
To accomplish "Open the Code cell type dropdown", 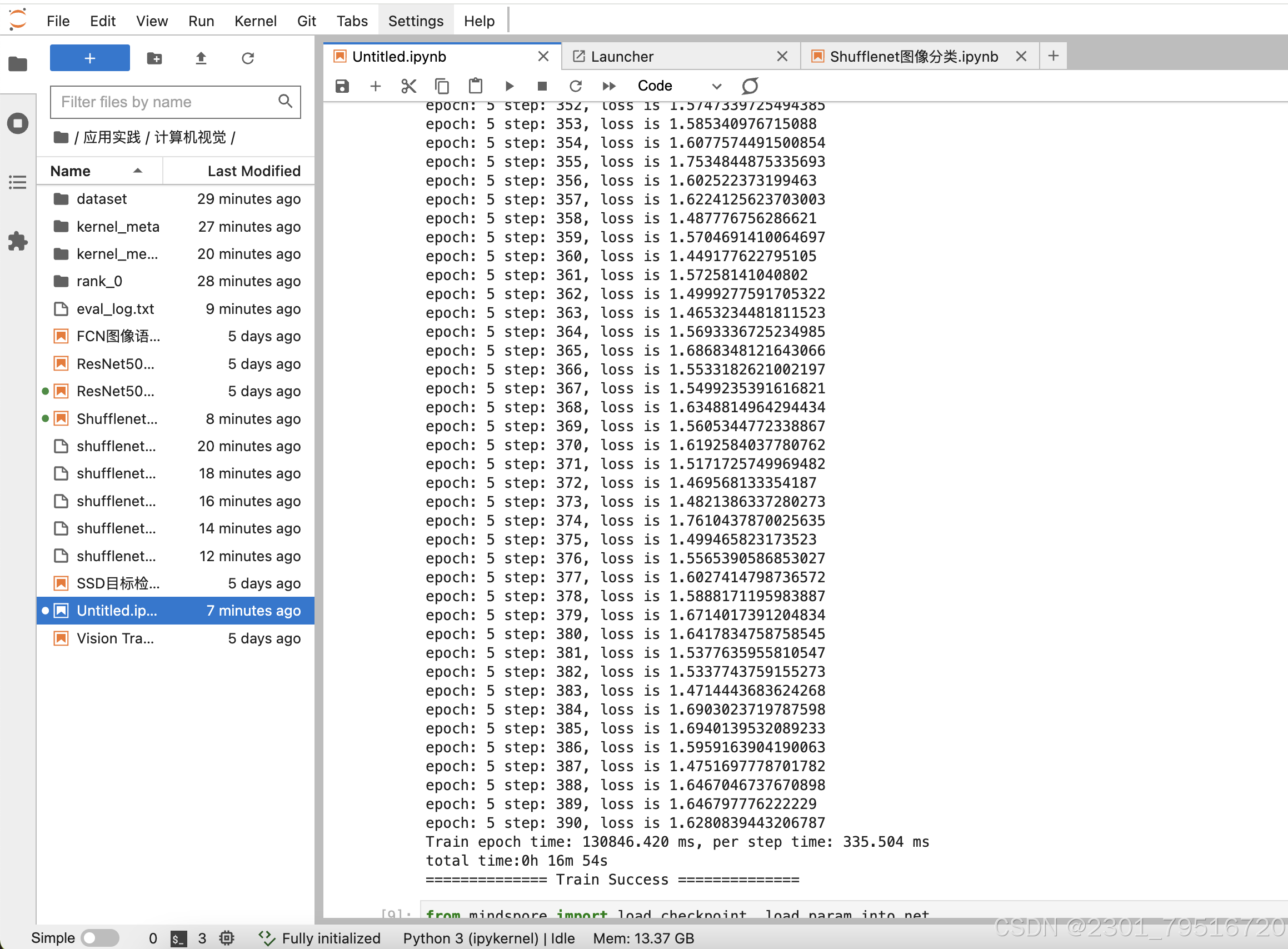I will click(x=679, y=86).
